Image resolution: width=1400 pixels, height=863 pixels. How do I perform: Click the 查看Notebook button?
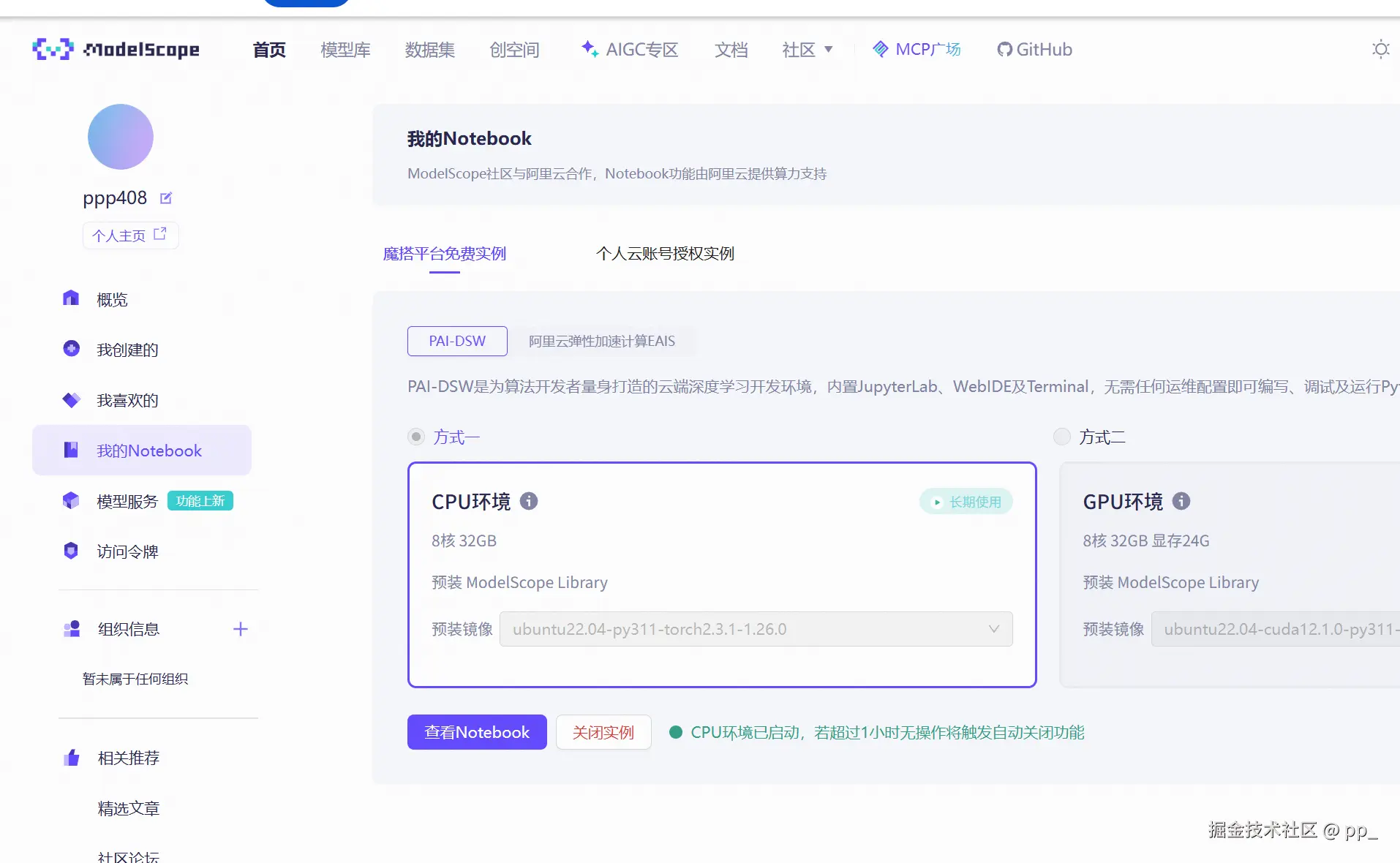477,732
